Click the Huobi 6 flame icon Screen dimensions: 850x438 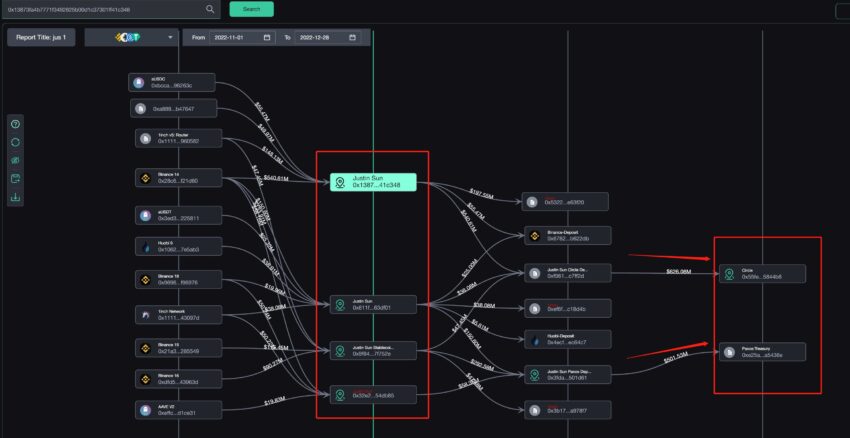[144, 245]
